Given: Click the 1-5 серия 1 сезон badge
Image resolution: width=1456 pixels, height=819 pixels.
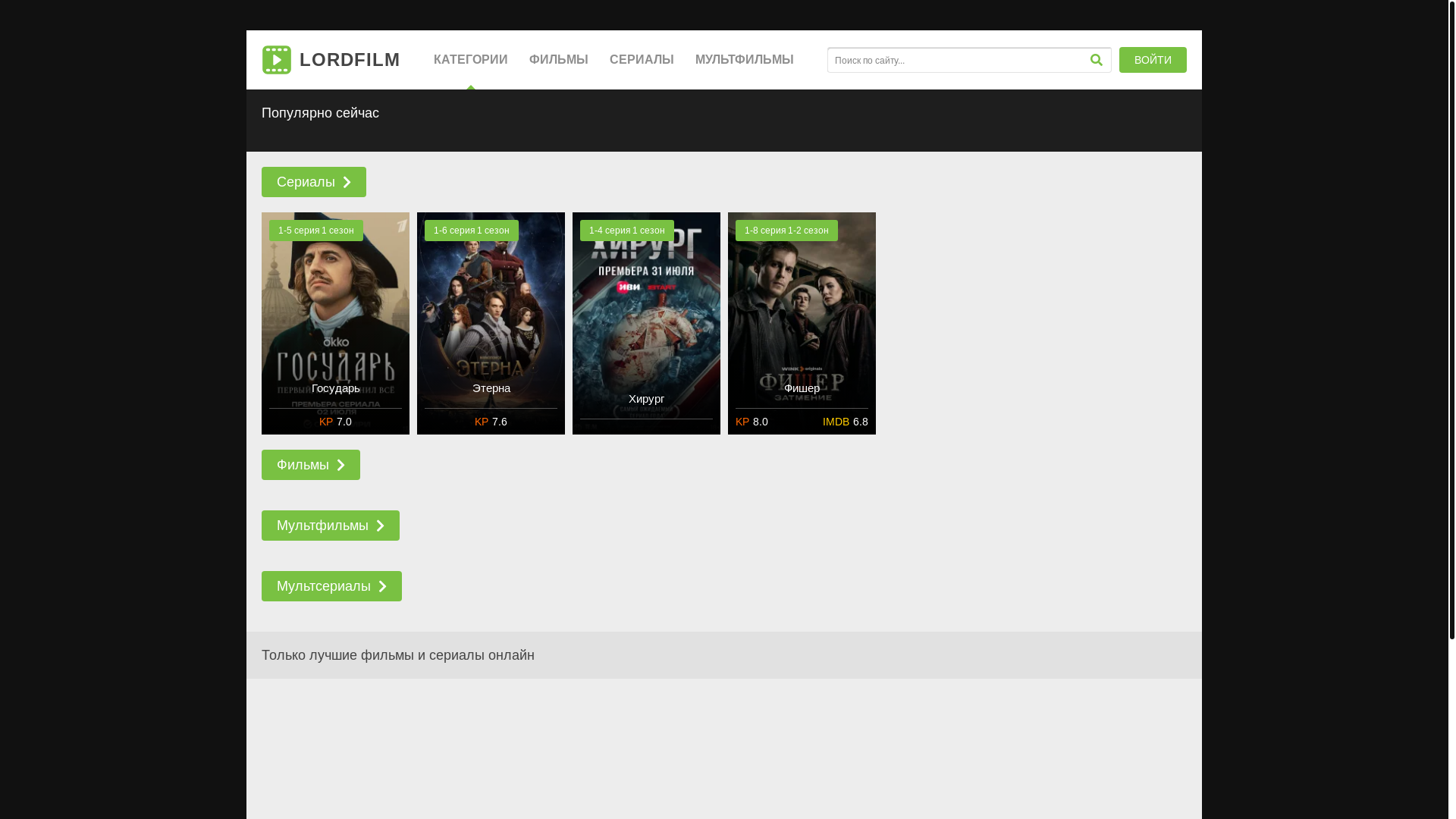Looking at the screenshot, I should (316, 231).
